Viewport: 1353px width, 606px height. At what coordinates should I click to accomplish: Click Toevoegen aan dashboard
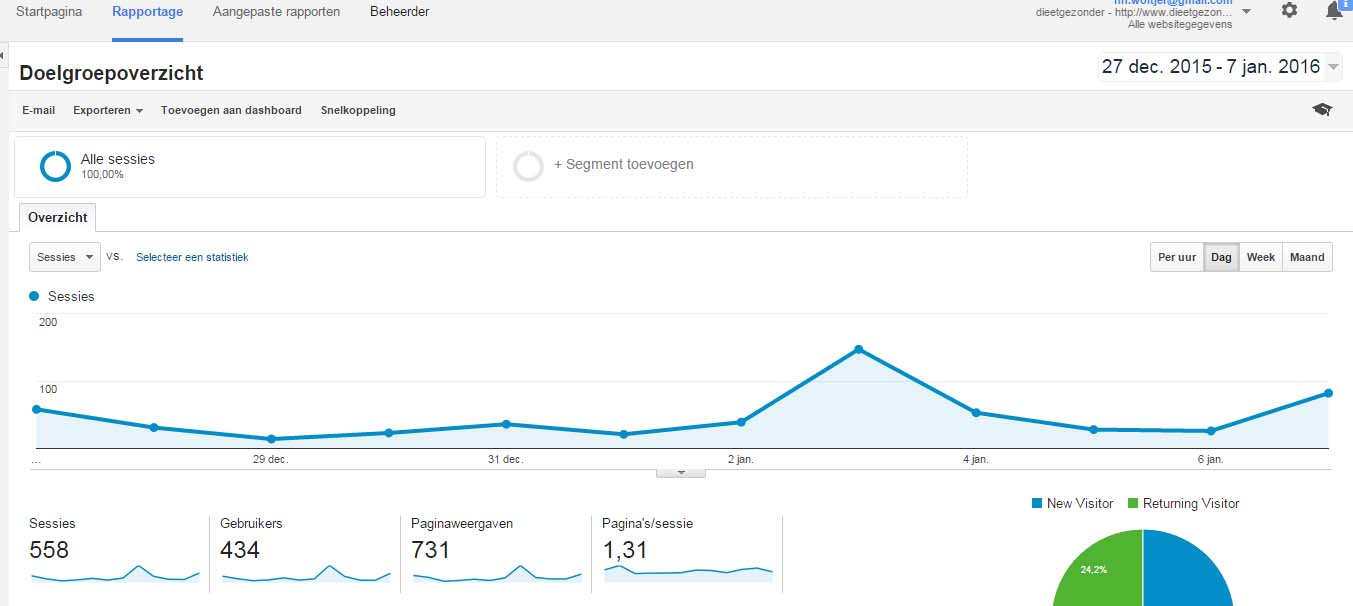coord(231,110)
